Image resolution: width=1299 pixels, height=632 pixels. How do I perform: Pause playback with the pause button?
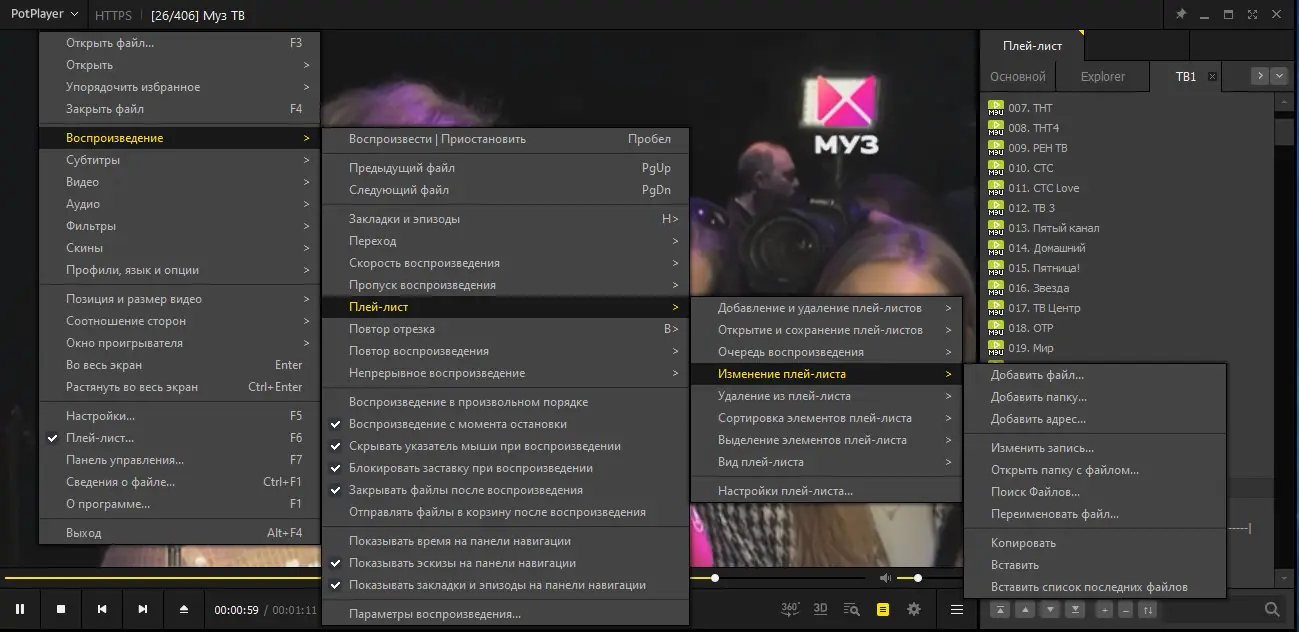click(x=20, y=608)
